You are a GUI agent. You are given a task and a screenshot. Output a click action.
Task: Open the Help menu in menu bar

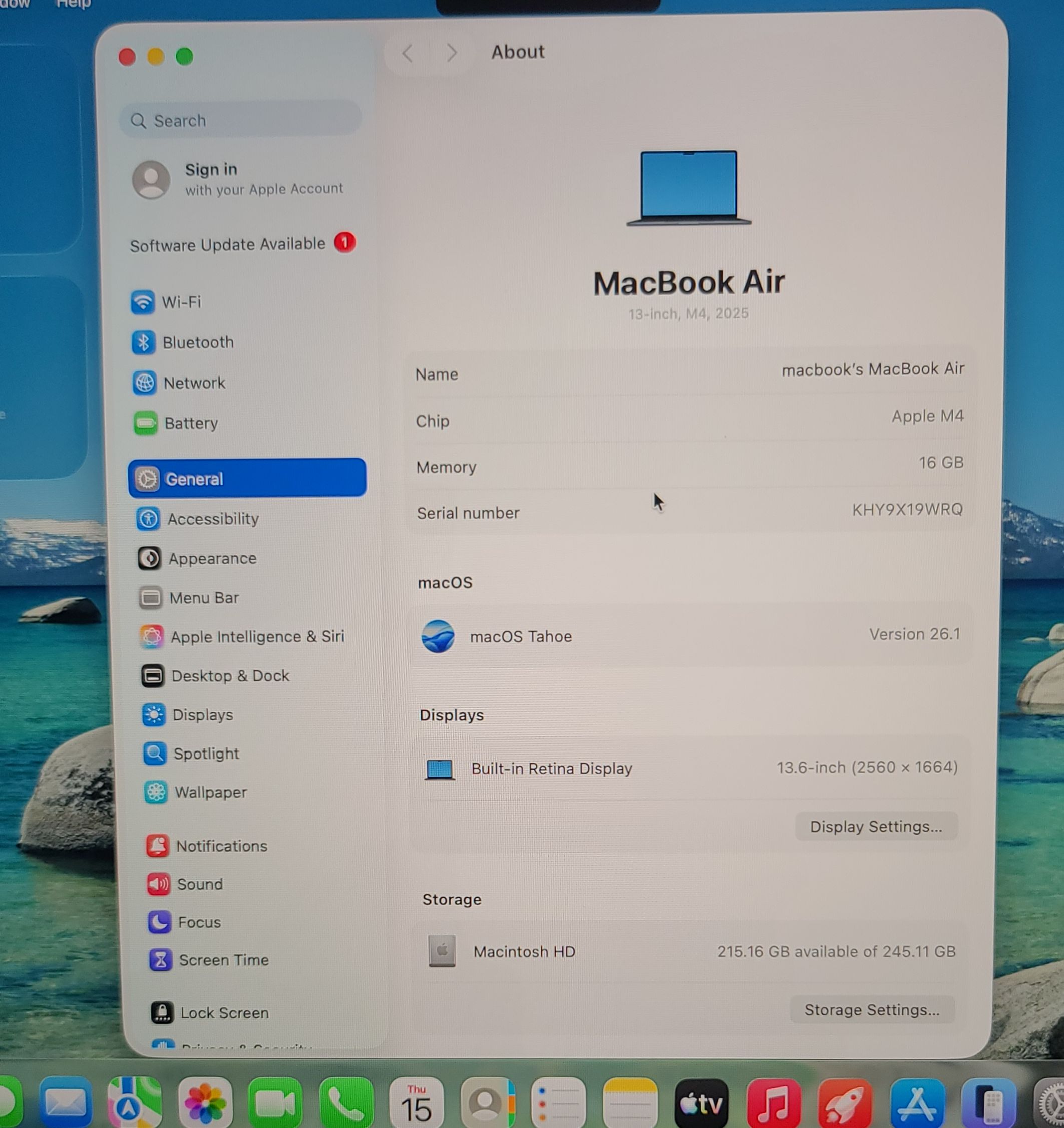coord(73,5)
